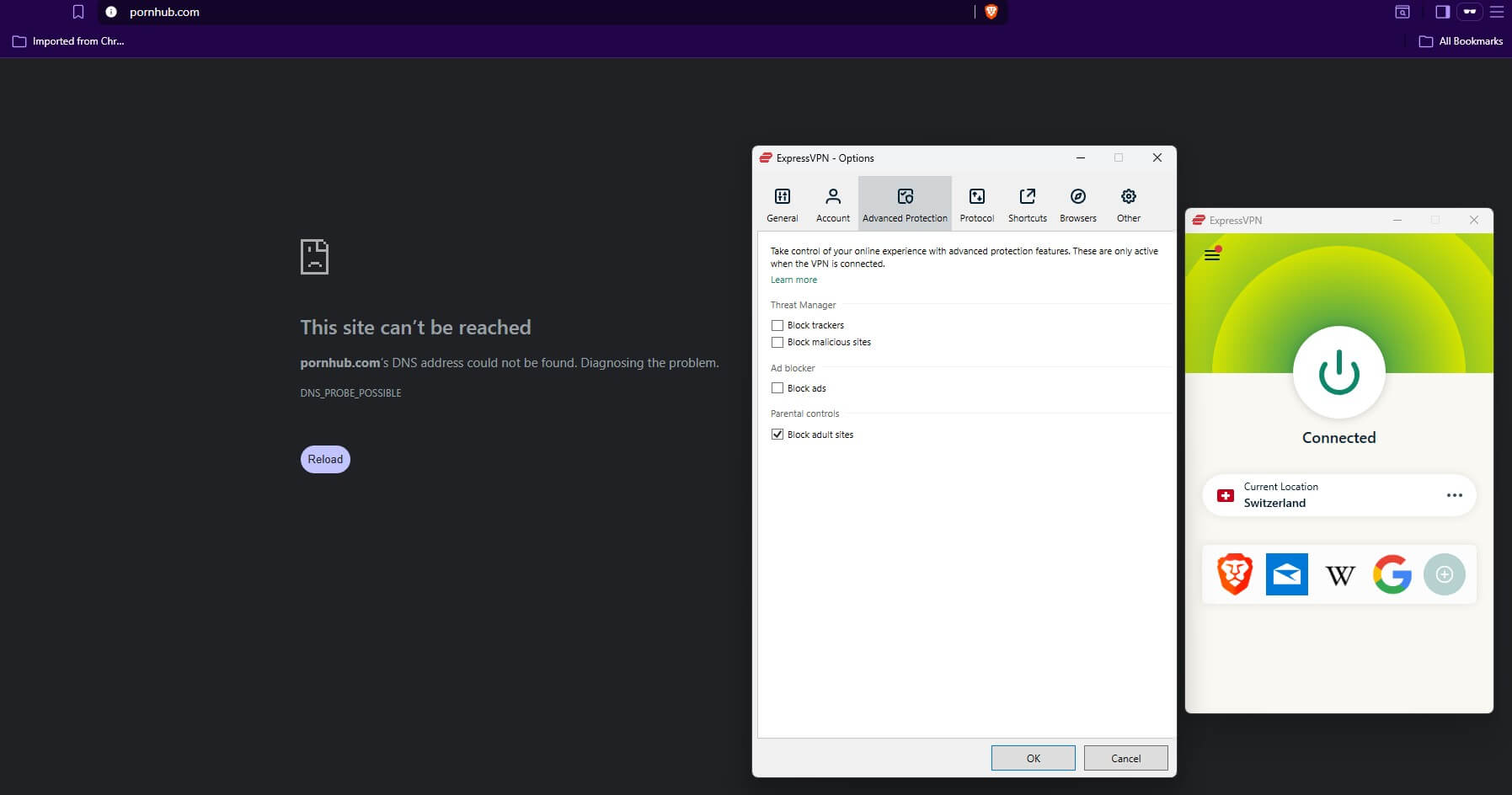Click the Ad blocker section label
The height and width of the screenshot is (795, 1512).
(x=793, y=368)
